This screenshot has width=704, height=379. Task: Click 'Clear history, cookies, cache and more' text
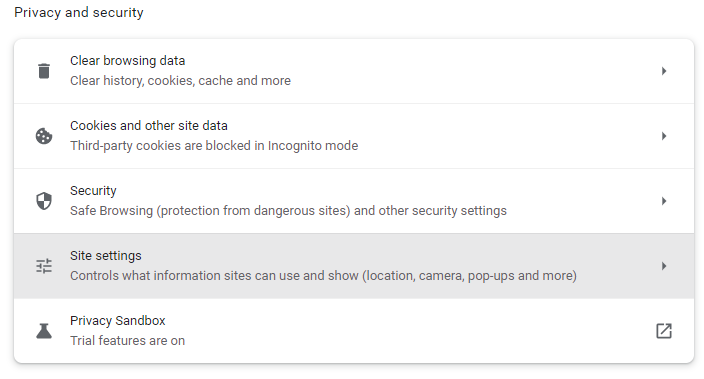pyautogui.click(x=180, y=81)
